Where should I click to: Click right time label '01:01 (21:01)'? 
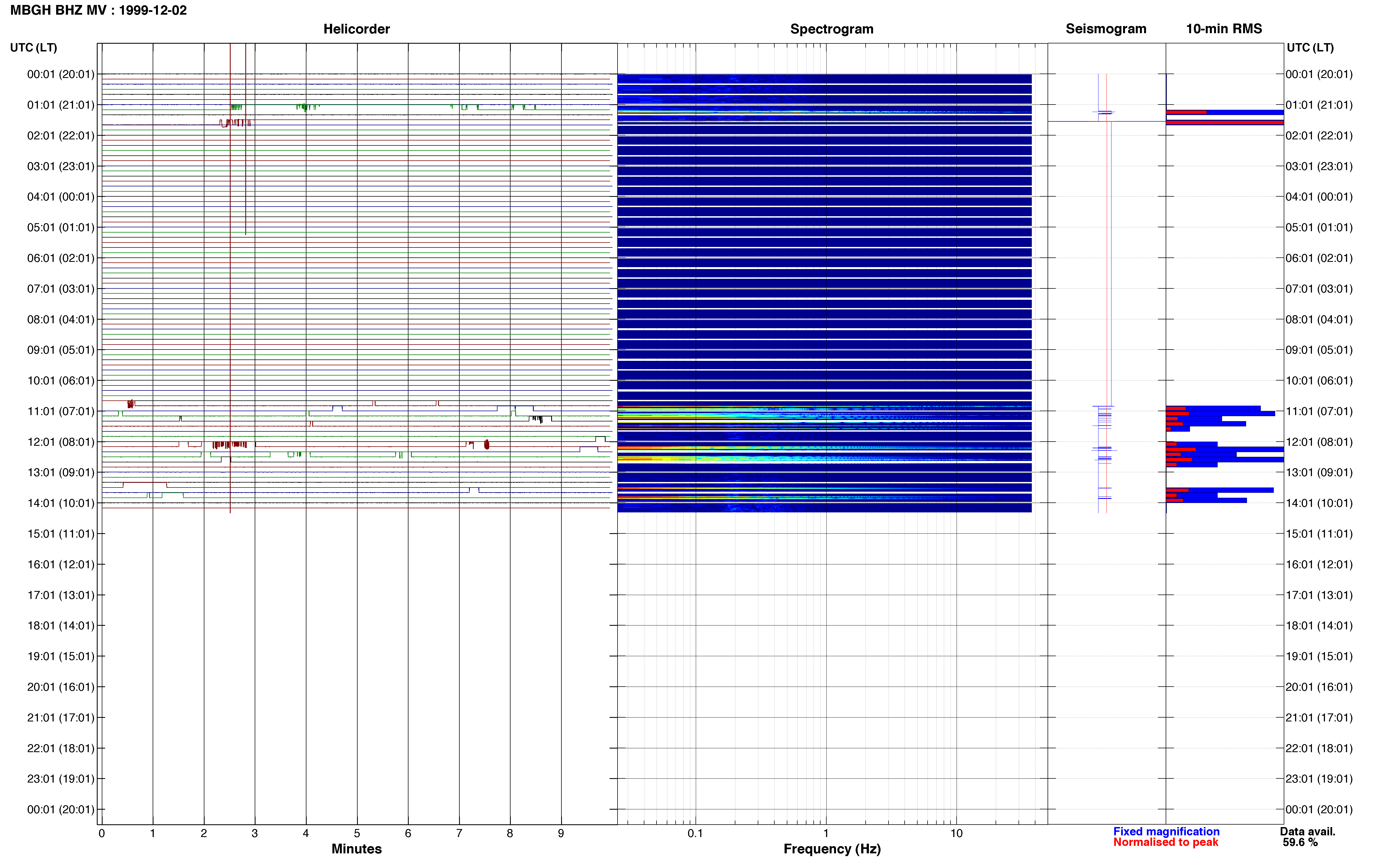1319,105
